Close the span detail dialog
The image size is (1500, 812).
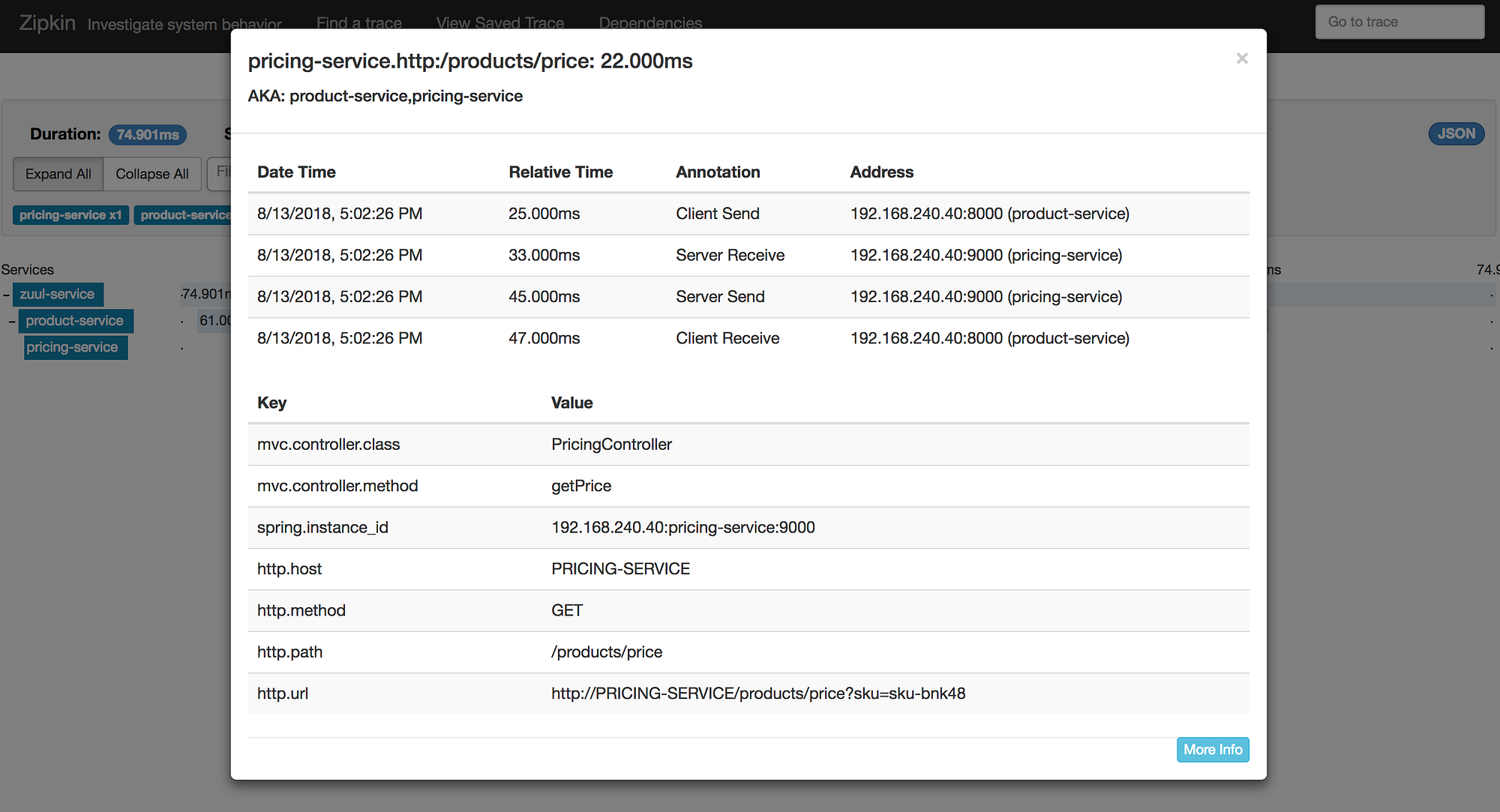coord(1242,58)
